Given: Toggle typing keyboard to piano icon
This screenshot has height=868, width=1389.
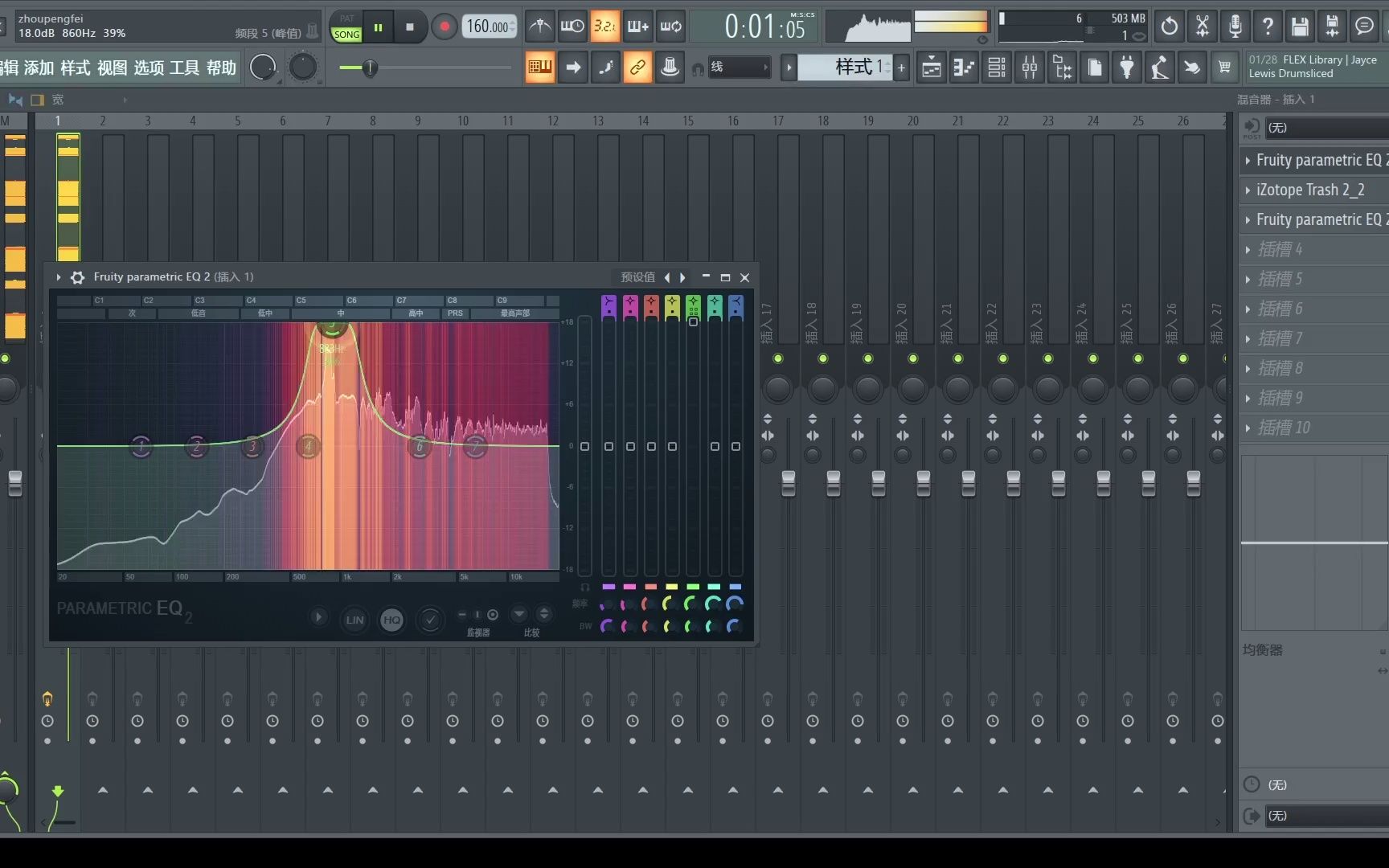Looking at the screenshot, I should tap(540, 68).
